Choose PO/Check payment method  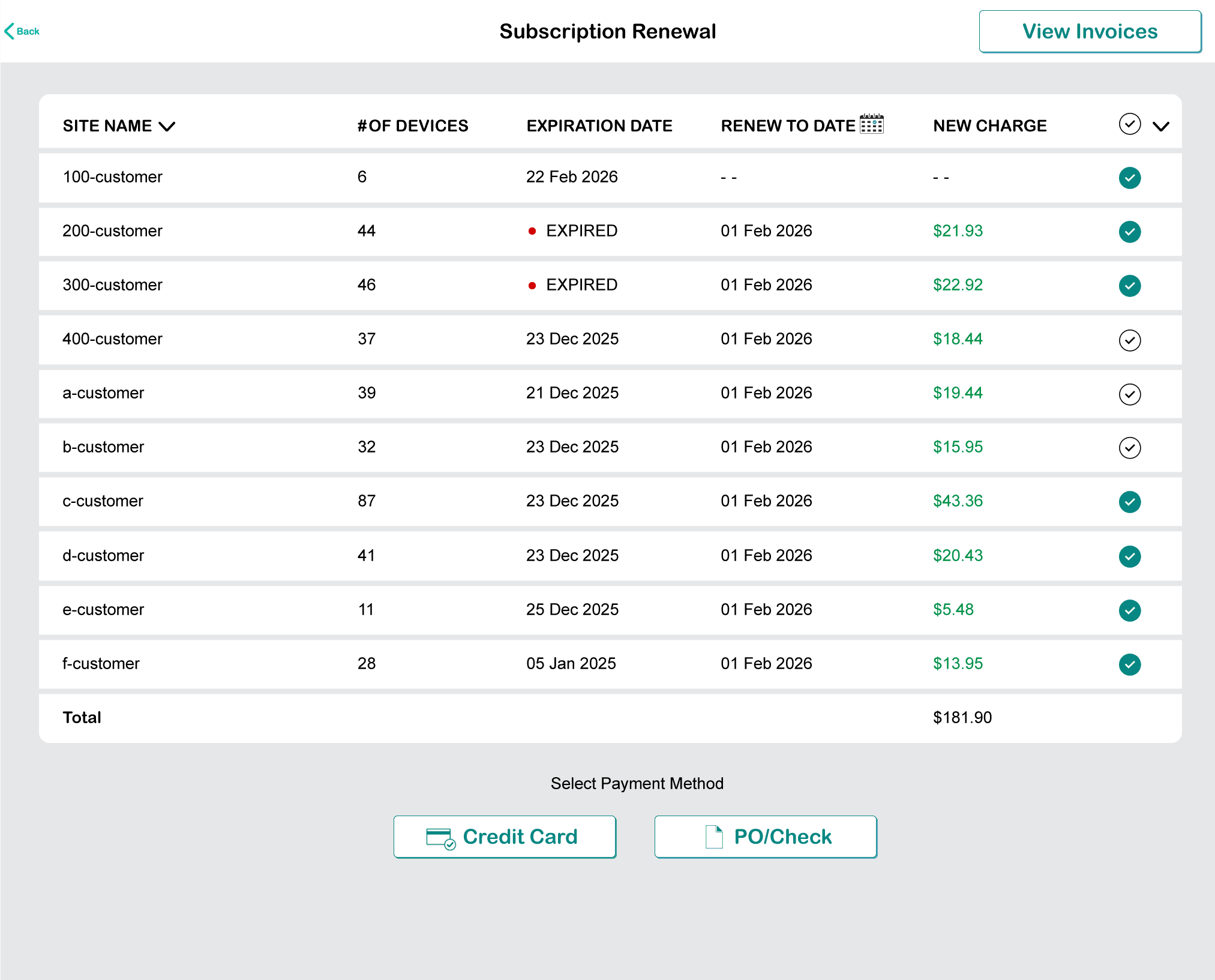point(766,837)
